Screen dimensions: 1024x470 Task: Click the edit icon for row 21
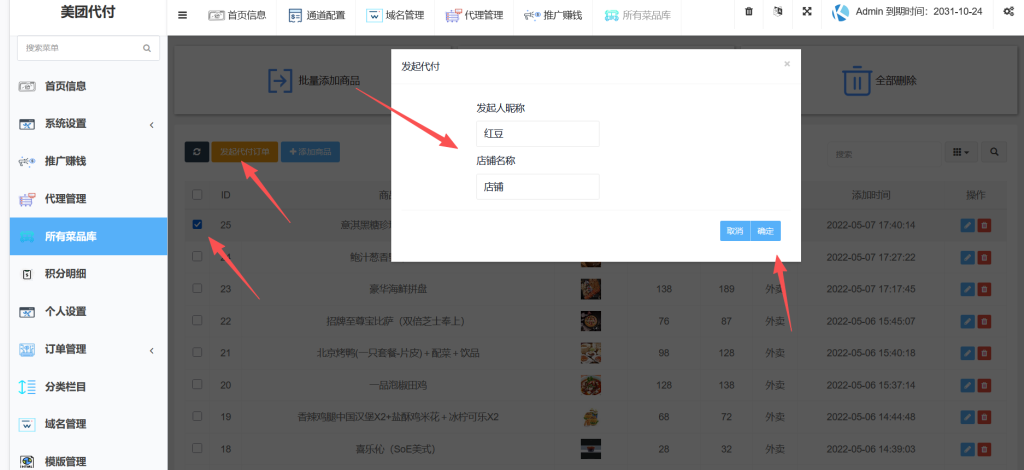[x=967, y=353]
